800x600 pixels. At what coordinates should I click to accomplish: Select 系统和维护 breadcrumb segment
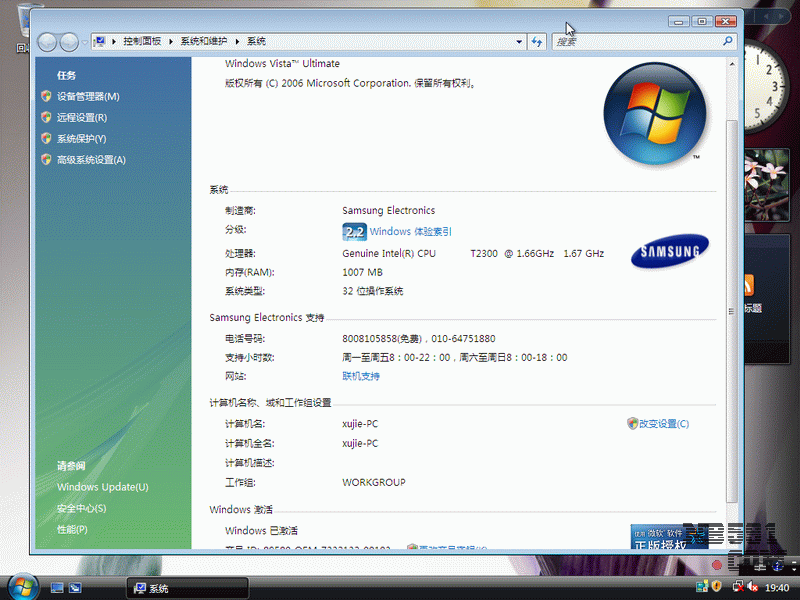tap(203, 42)
